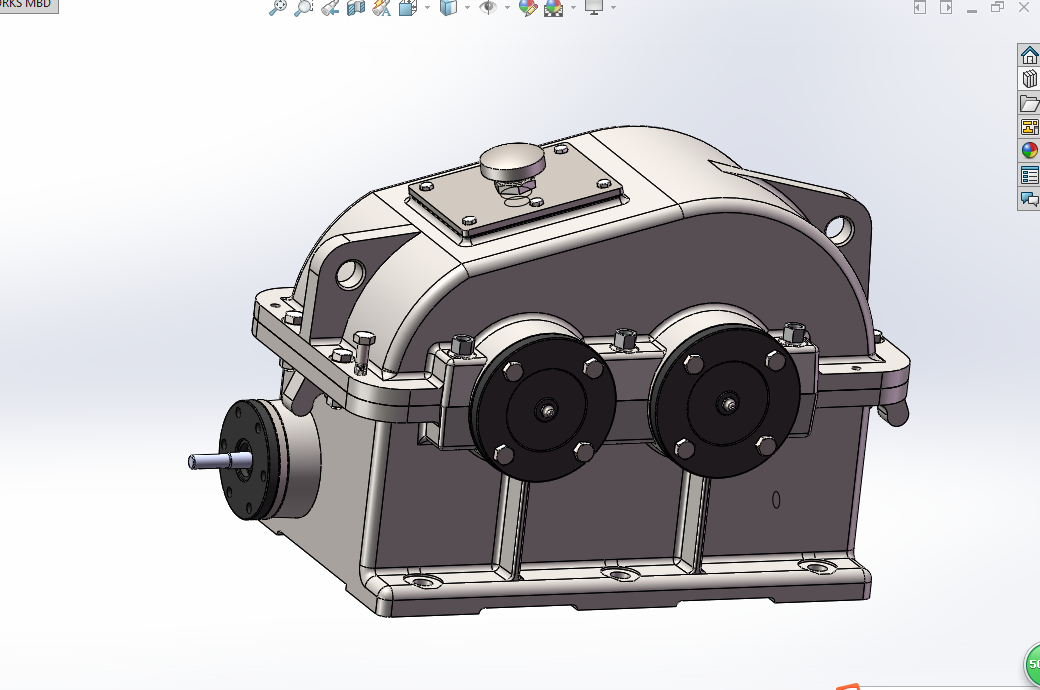Open the Custom Properties task pane tab

(1029, 175)
